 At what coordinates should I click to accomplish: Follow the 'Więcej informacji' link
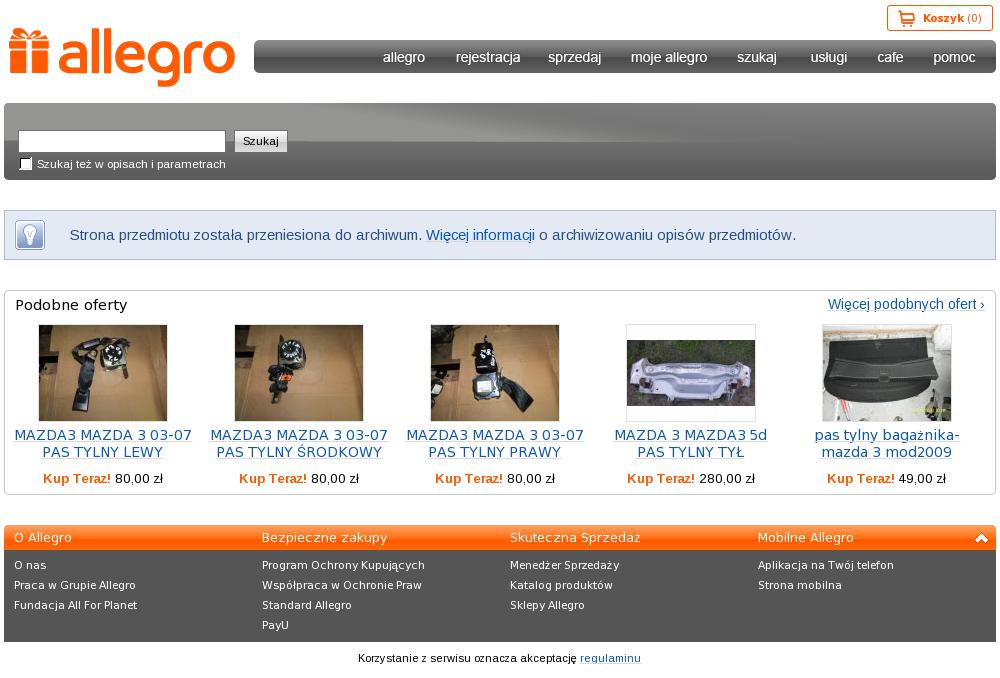point(480,235)
